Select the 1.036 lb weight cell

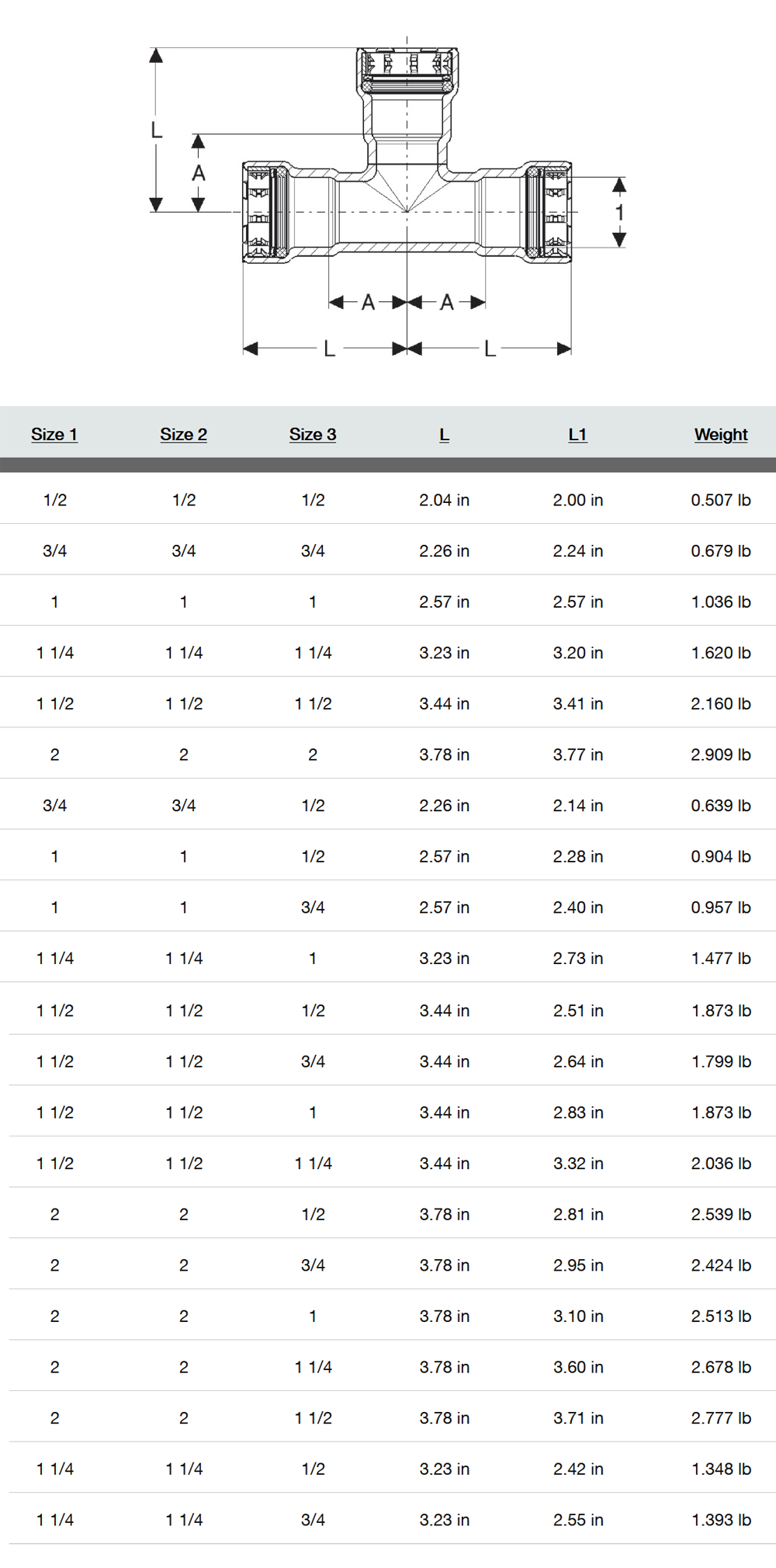(x=721, y=602)
